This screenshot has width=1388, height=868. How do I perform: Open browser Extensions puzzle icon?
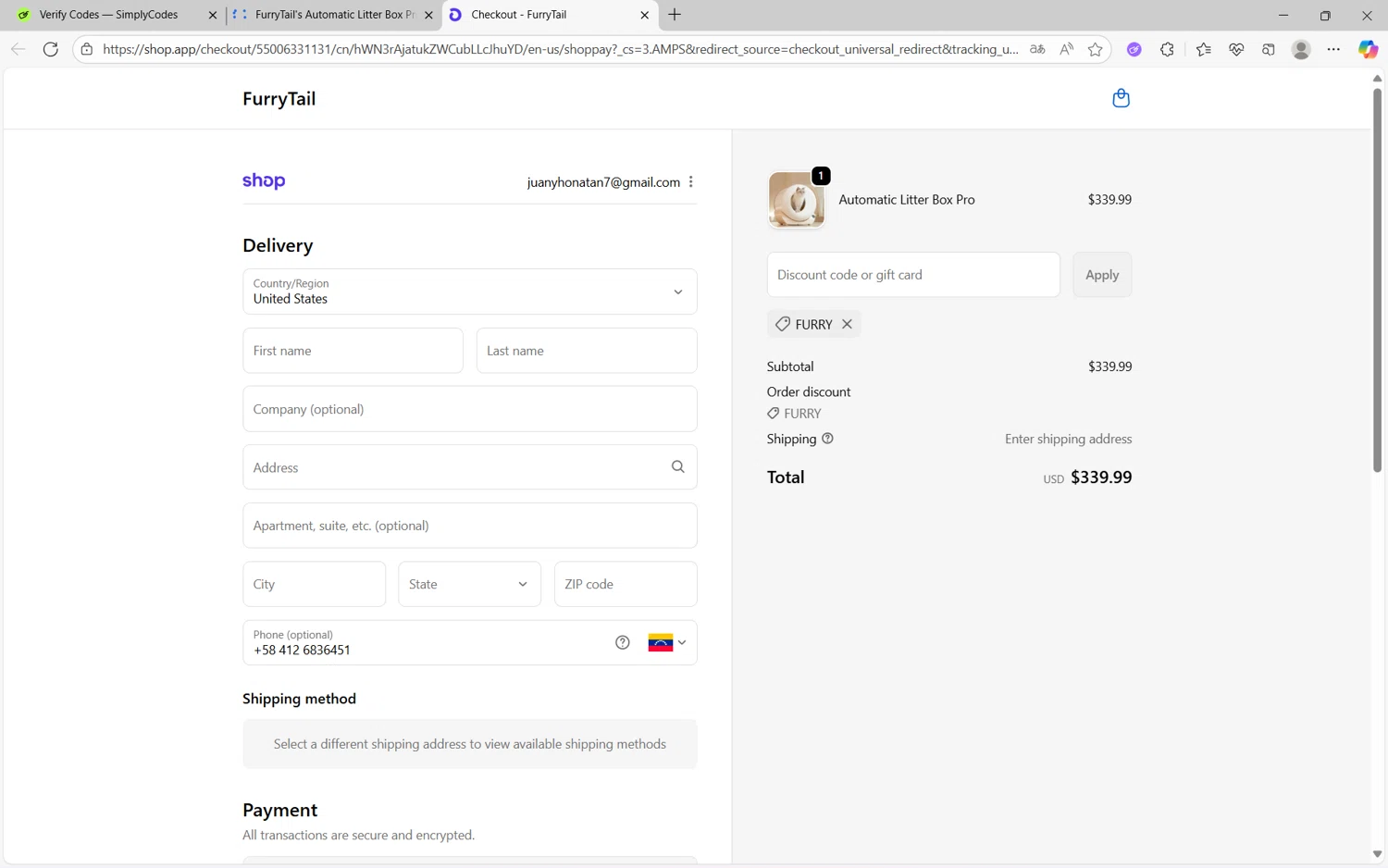(1167, 49)
